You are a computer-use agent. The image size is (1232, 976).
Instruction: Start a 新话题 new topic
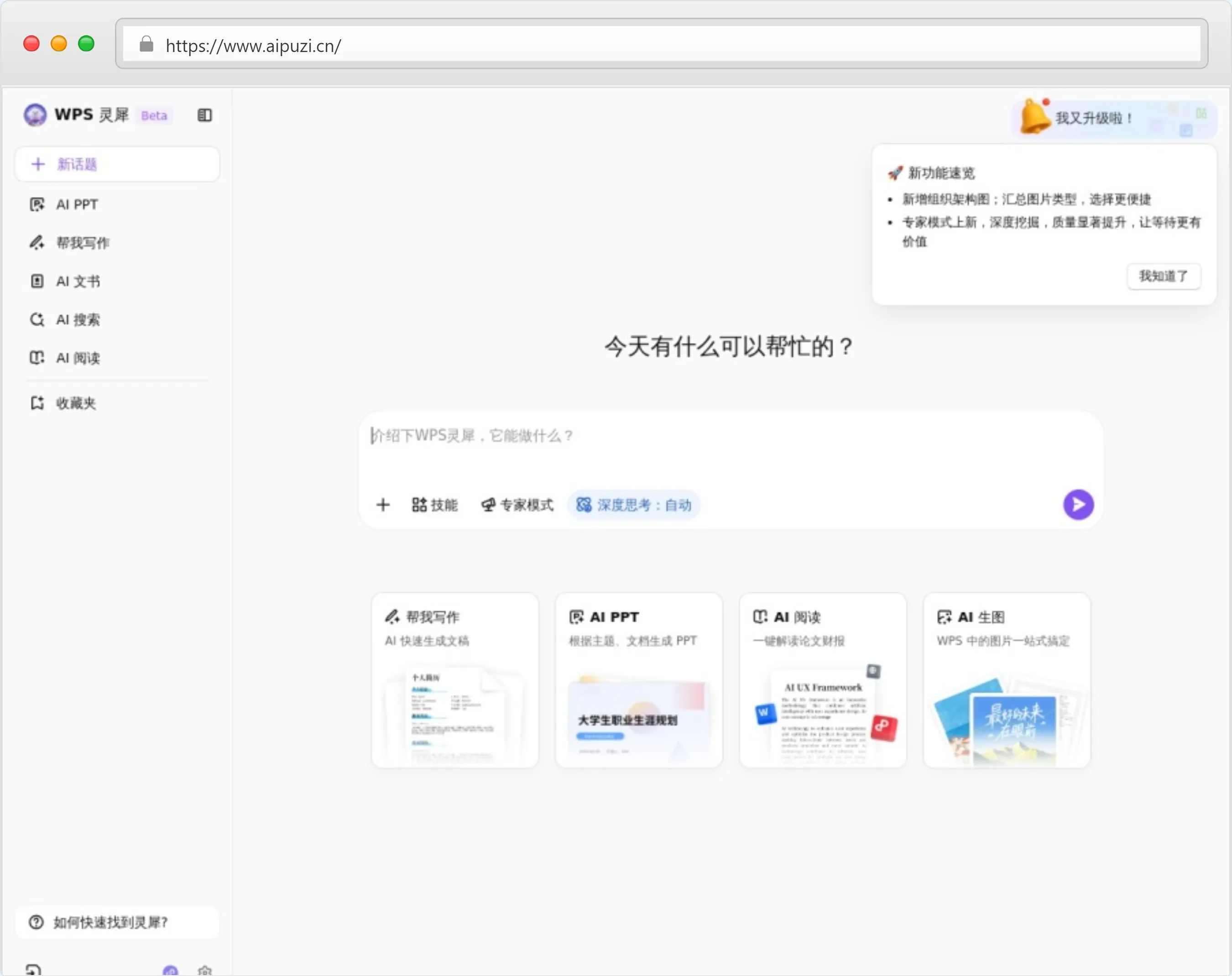[117, 164]
